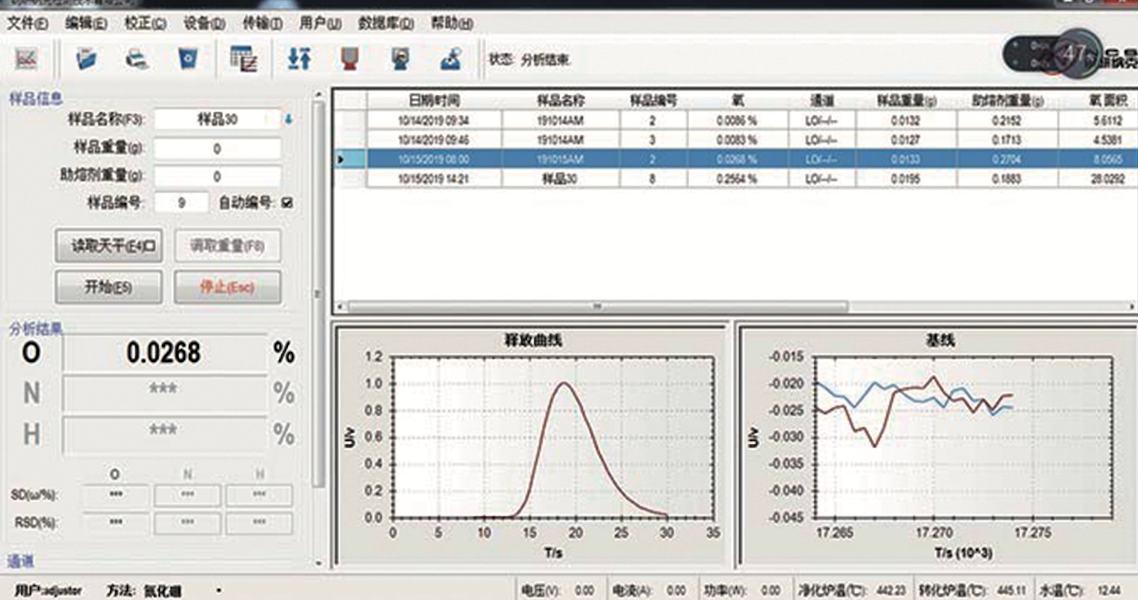Select the highlighted row dated 10/15/2019 08:00
This screenshot has width=1138, height=600.
coord(735,159)
